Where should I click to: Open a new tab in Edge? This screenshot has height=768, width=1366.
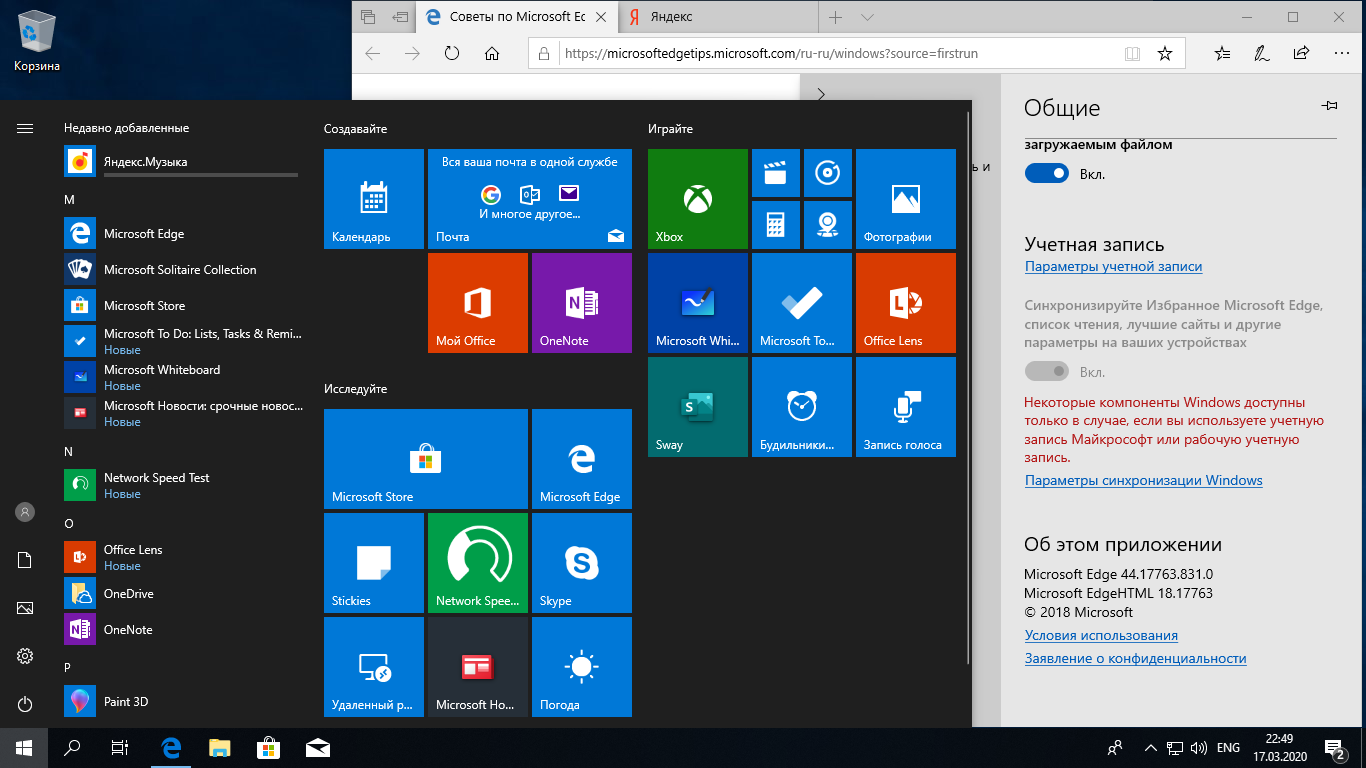835,17
